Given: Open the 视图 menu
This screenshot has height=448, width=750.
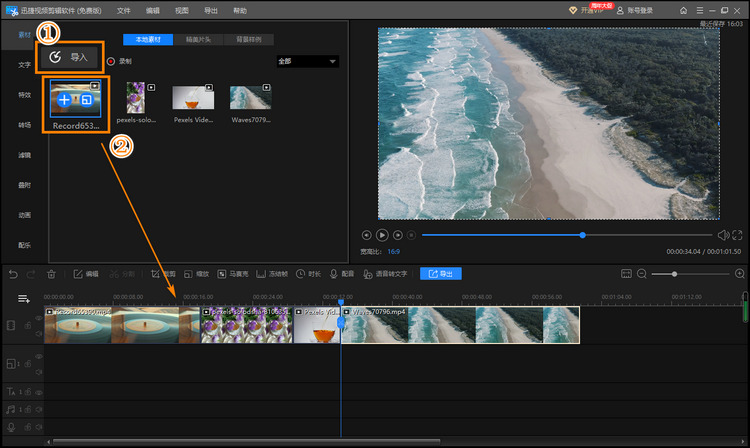Looking at the screenshot, I should tap(182, 11).
